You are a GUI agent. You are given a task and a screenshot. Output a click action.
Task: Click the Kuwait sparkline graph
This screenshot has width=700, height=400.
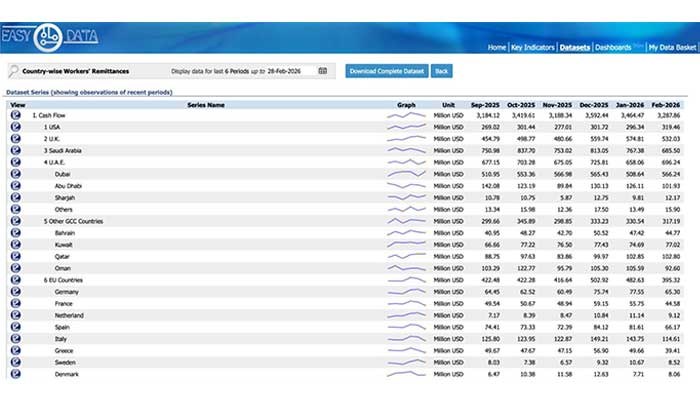coord(406,244)
